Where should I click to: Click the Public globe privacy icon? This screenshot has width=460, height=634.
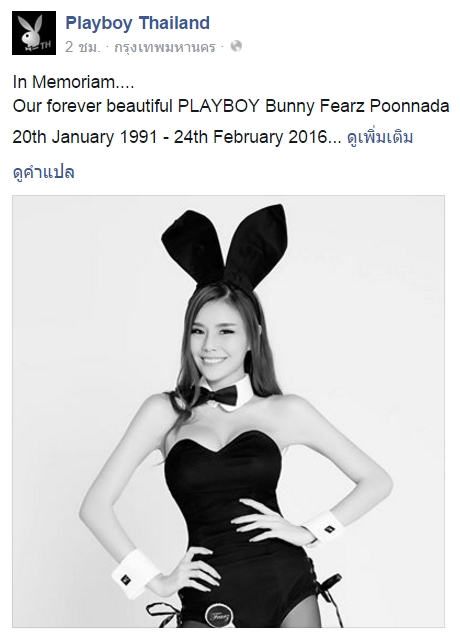point(236,46)
